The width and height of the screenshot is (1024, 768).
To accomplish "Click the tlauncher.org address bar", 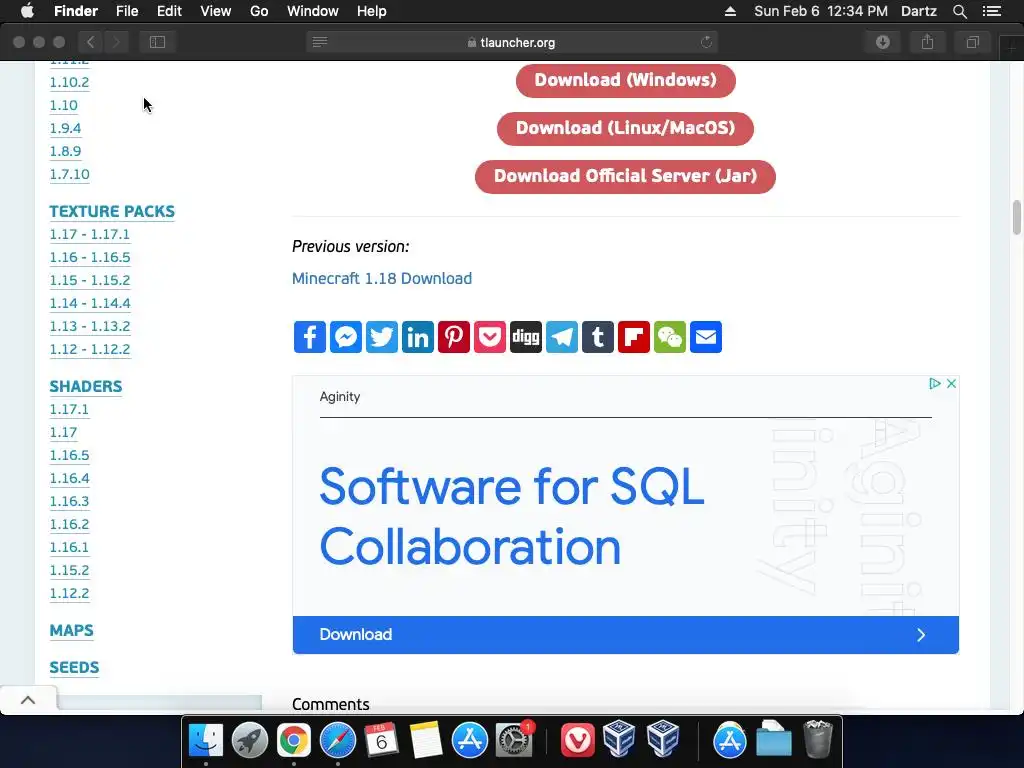I will tap(512, 42).
